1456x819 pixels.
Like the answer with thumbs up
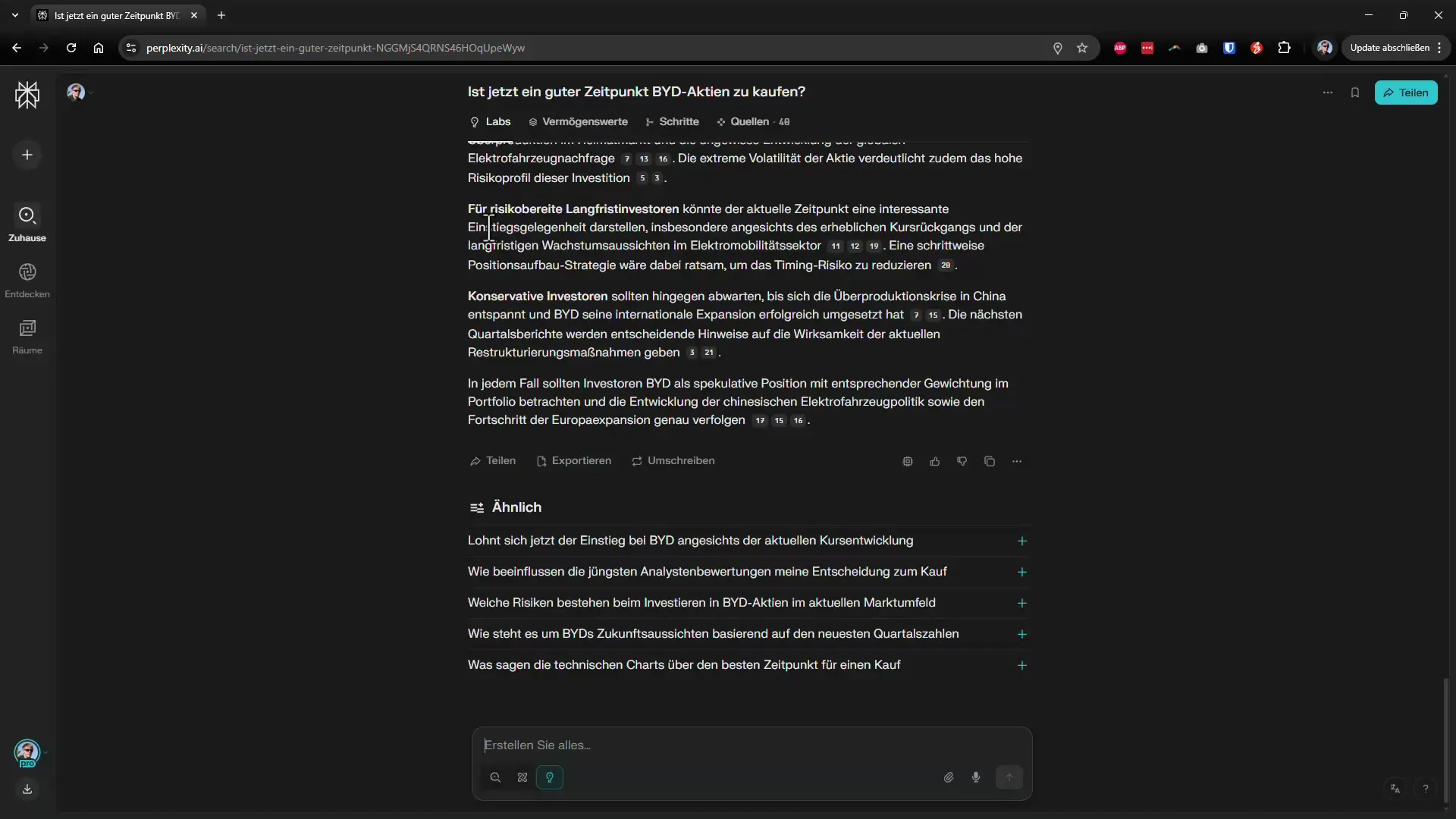tap(935, 461)
